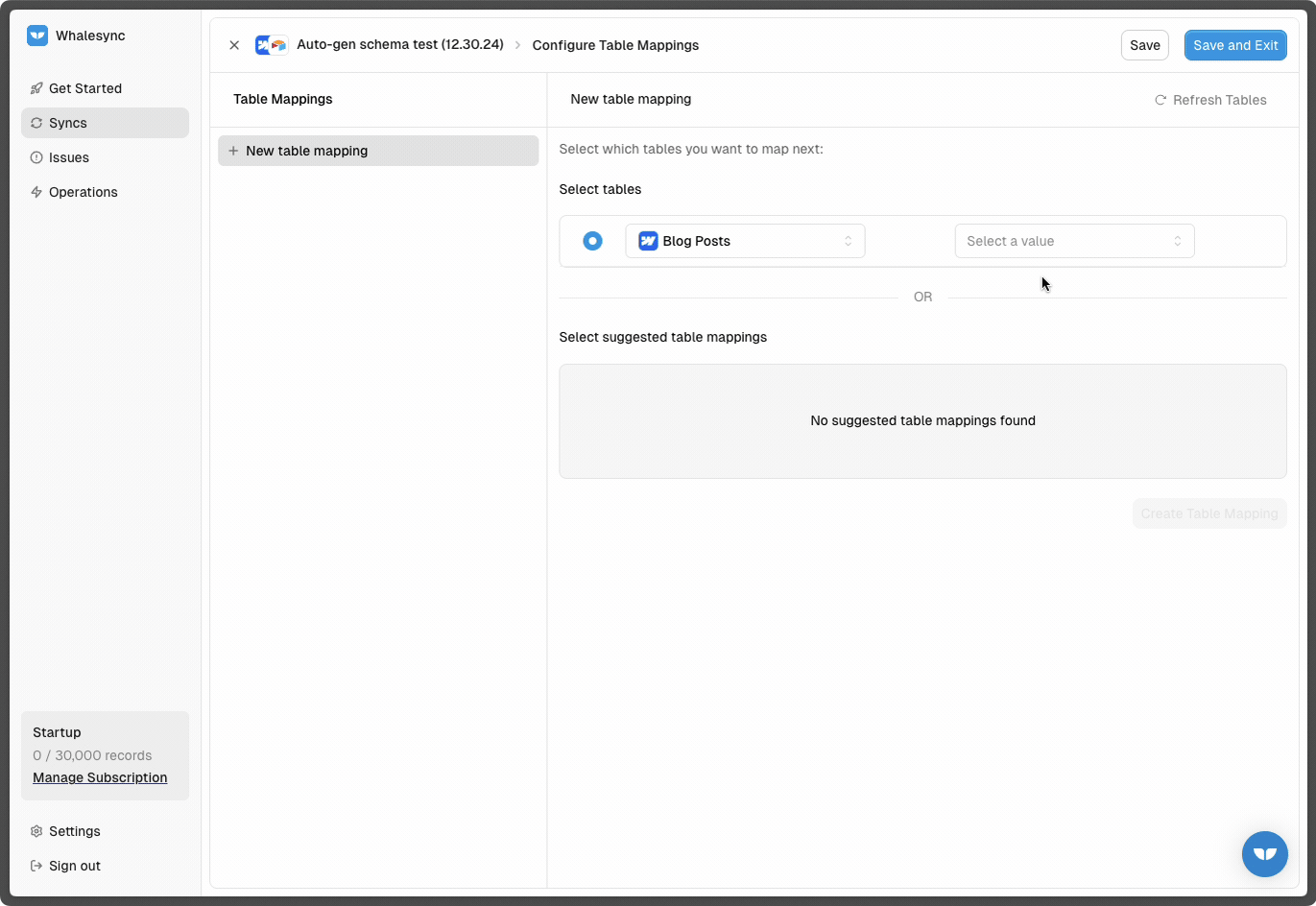This screenshot has height=906, width=1316.
Task: Click the OR divider label
Action: (x=922, y=298)
